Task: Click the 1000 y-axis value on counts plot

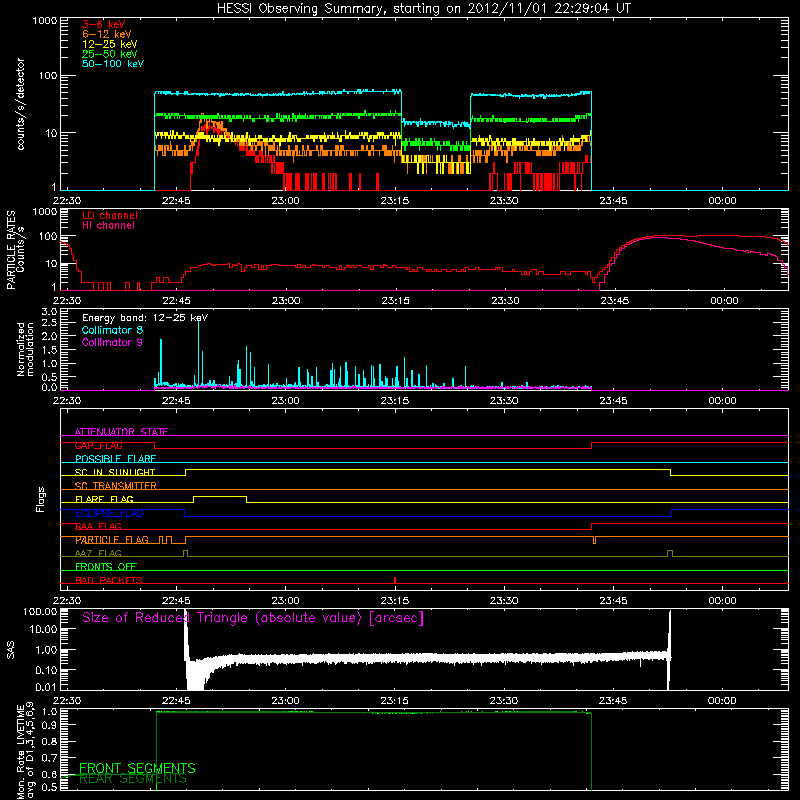Action: coord(45,21)
